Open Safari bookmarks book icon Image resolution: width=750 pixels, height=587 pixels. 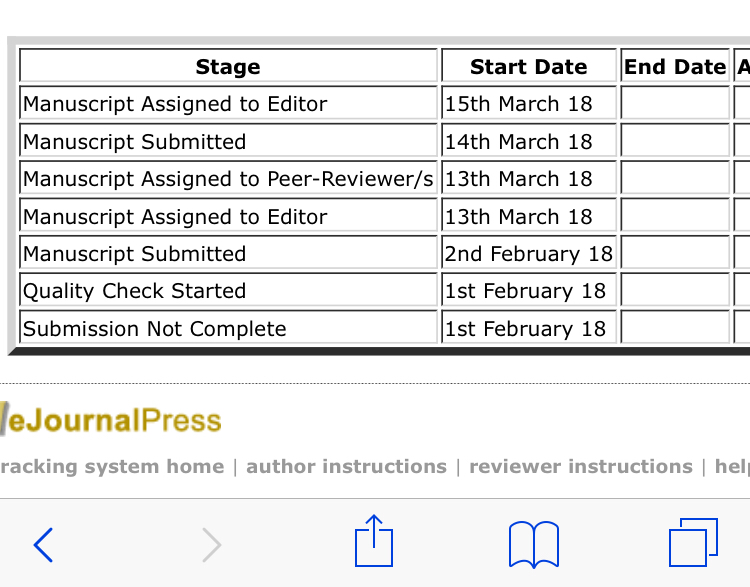pyautogui.click(x=533, y=545)
